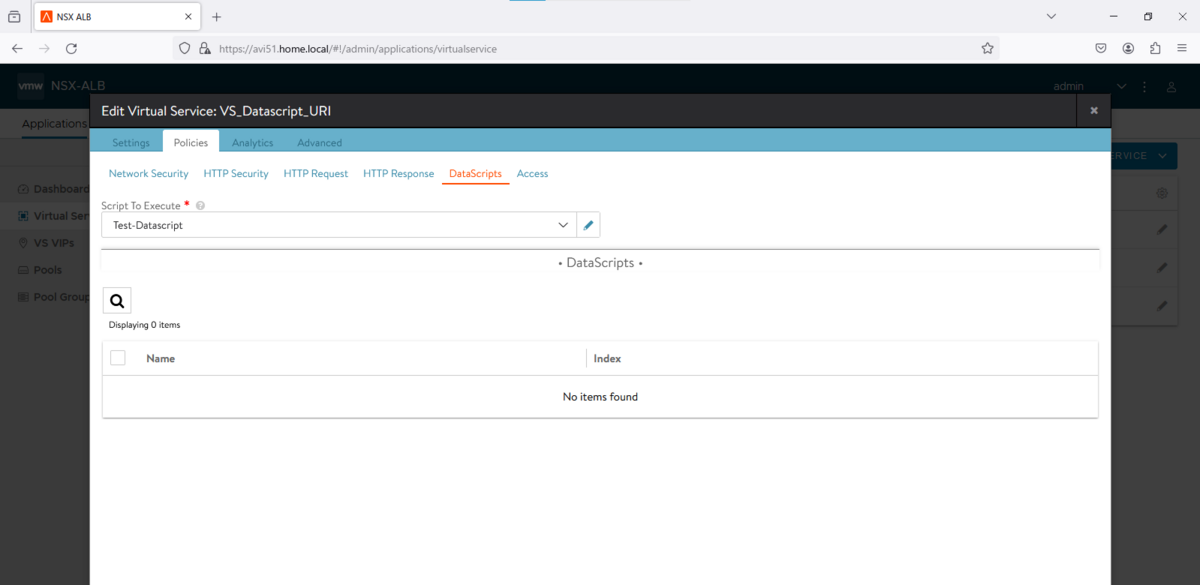The width and height of the screenshot is (1200, 585).
Task: Open VS VIPs in the sidebar
Action: pos(48,243)
